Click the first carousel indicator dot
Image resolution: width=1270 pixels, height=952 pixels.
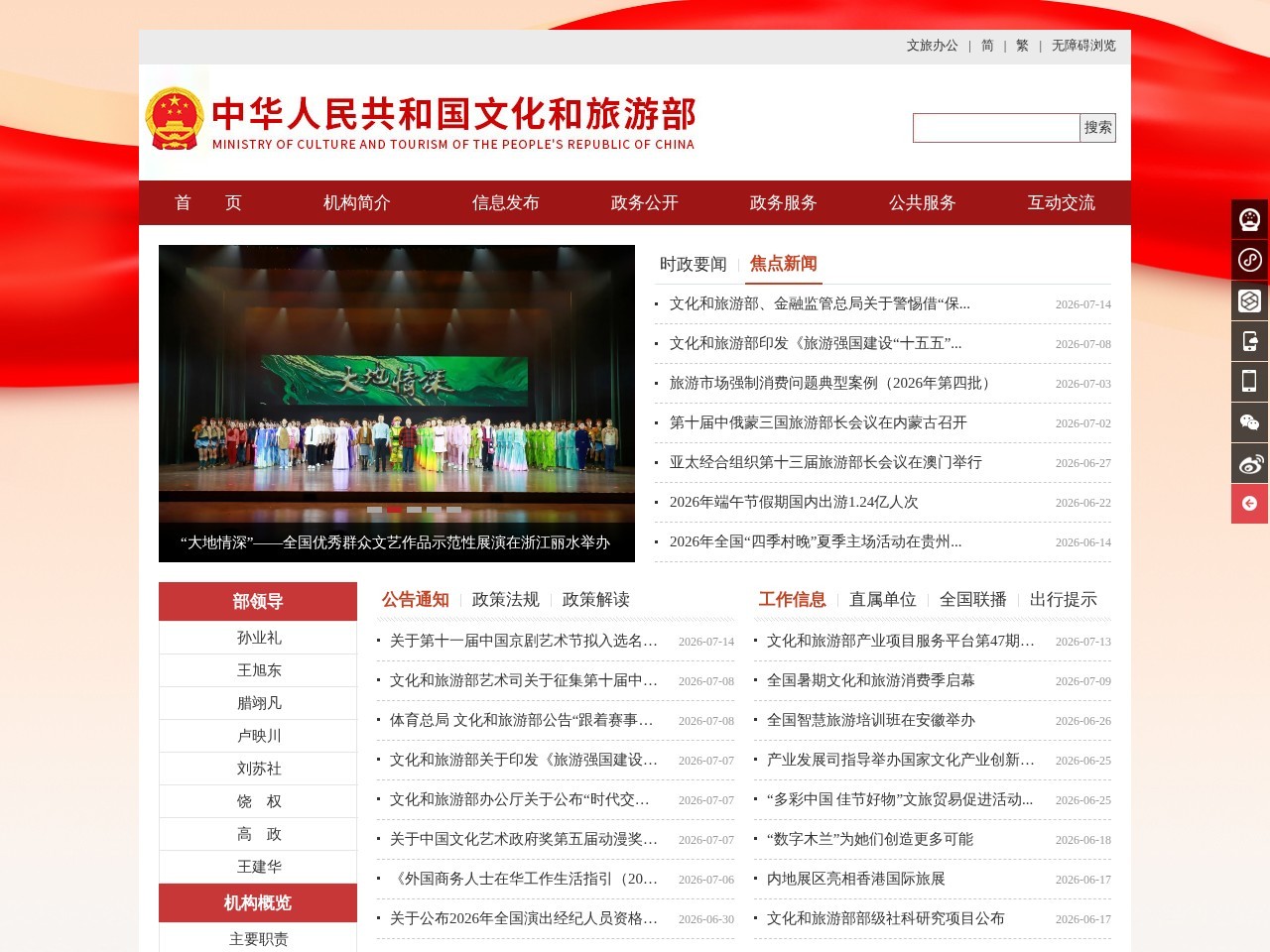374,510
